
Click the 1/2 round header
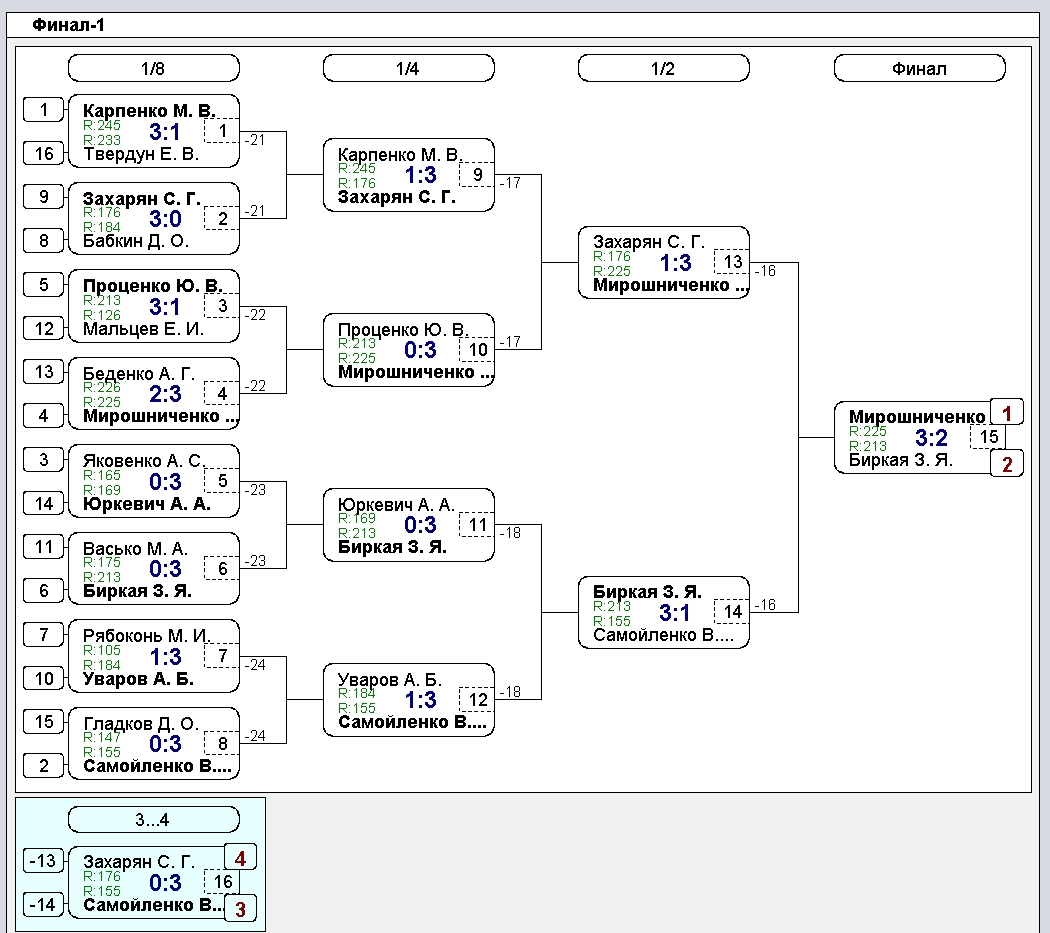tap(664, 68)
